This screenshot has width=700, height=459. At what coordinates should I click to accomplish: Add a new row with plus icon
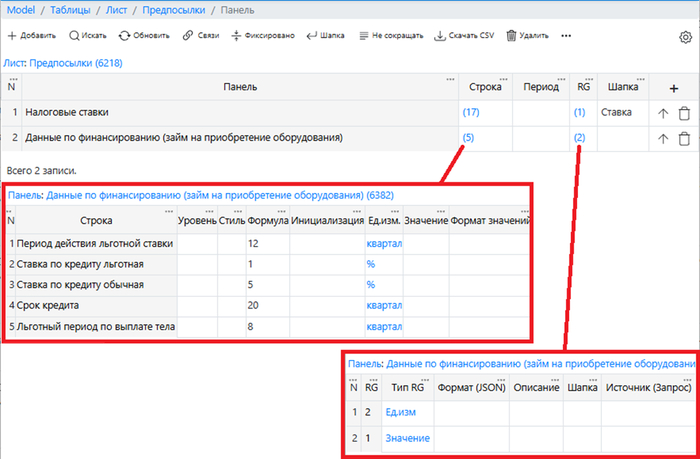pyautogui.click(x=673, y=88)
